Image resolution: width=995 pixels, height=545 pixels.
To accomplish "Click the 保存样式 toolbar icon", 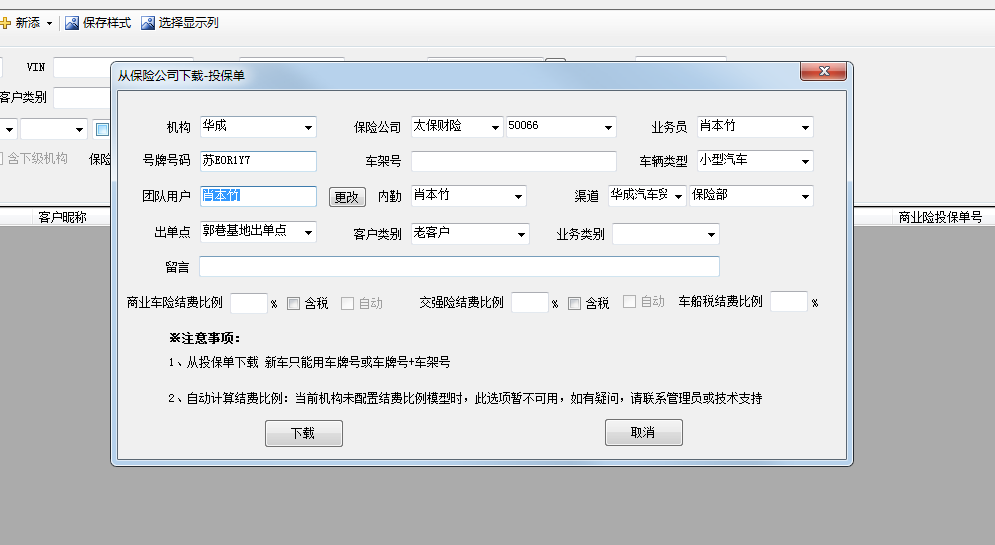I will click(72, 23).
